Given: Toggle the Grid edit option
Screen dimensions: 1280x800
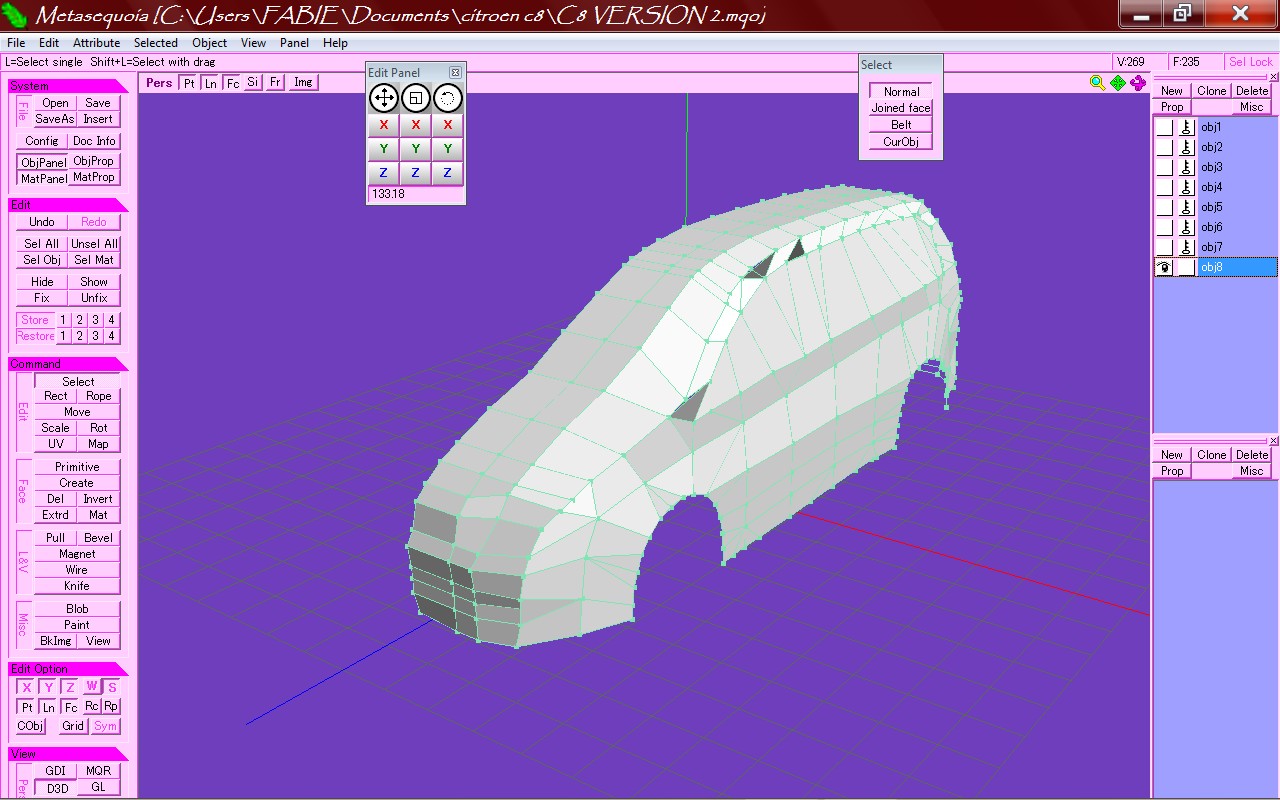Looking at the screenshot, I should coord(73,726).
